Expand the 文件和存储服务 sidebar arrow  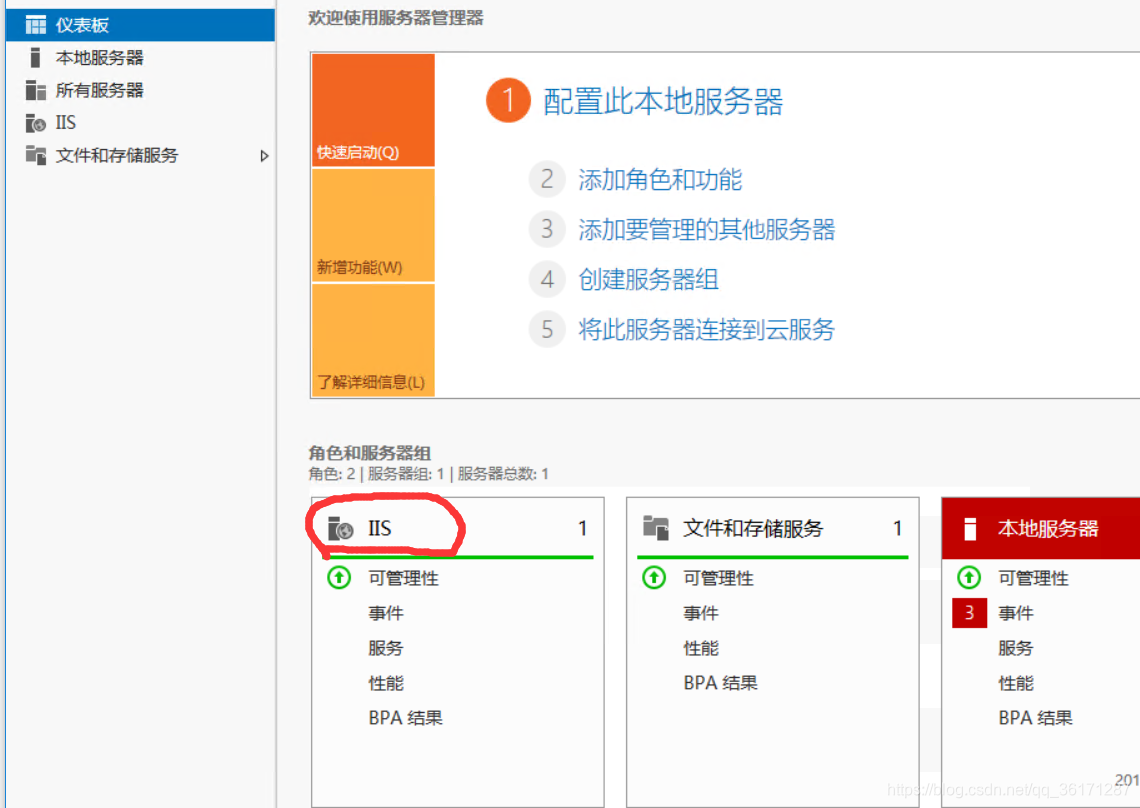tap(264, 156)
